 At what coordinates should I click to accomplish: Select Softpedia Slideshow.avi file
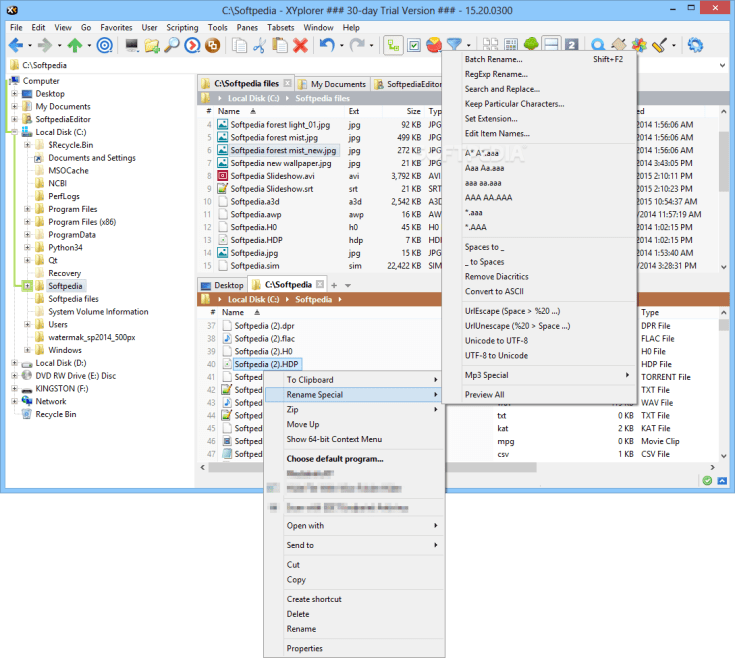(x=272, y=176)
